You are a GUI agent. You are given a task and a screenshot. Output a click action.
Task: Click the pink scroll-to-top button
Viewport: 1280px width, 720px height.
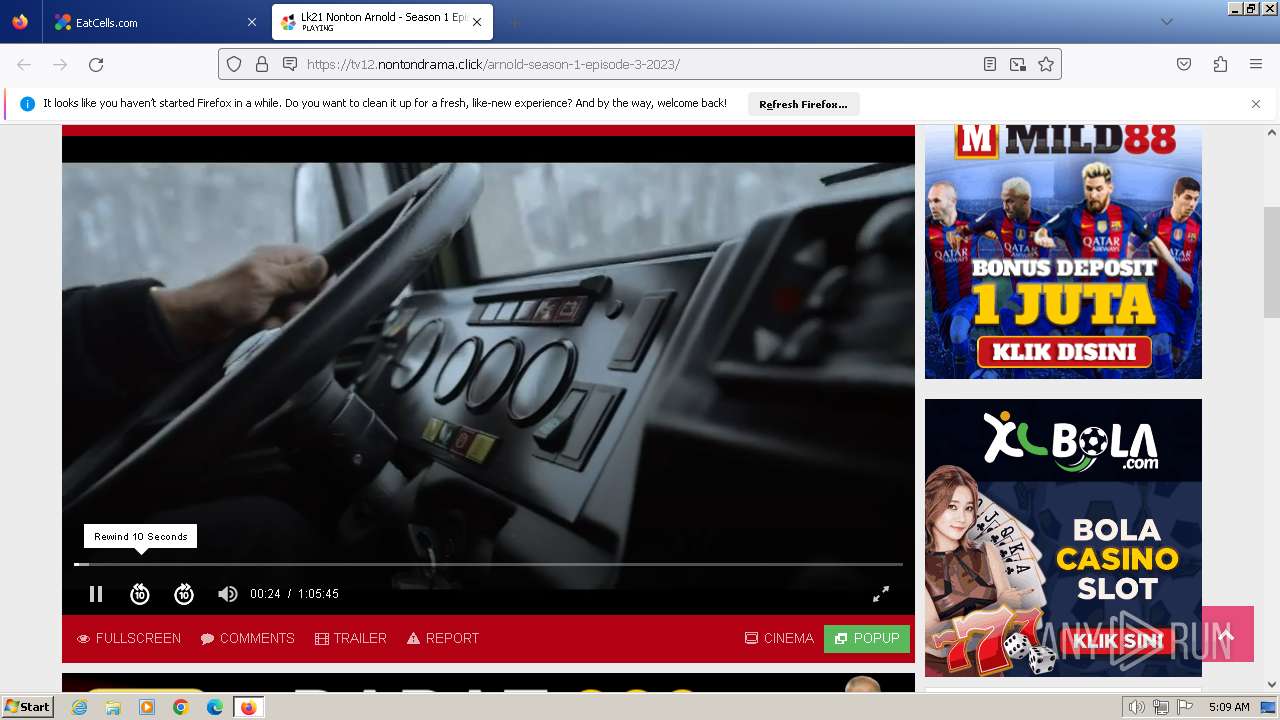click(1227, 634)
